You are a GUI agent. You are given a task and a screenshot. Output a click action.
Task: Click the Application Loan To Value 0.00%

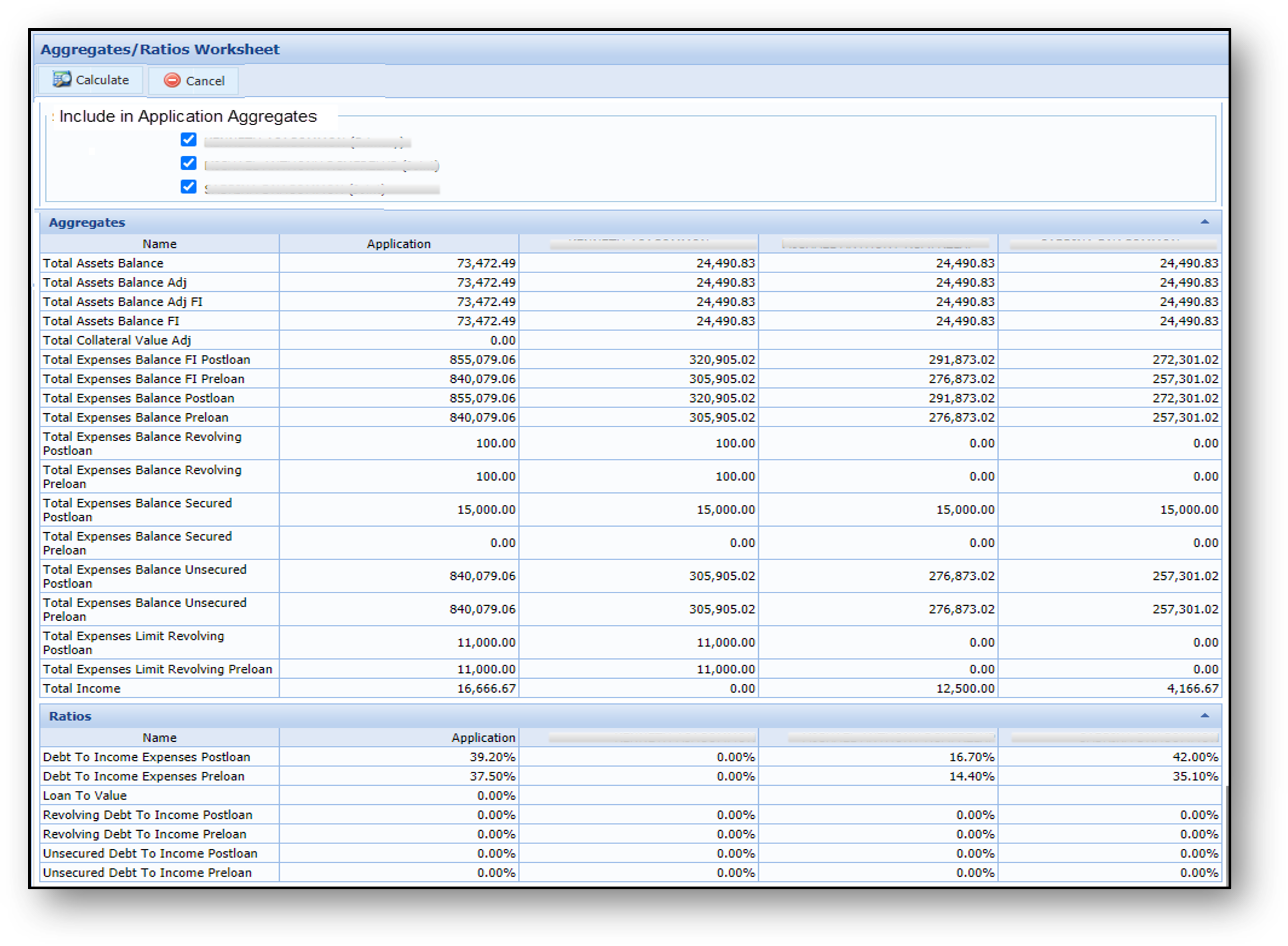pyautogui.click(x=496, y=796)
